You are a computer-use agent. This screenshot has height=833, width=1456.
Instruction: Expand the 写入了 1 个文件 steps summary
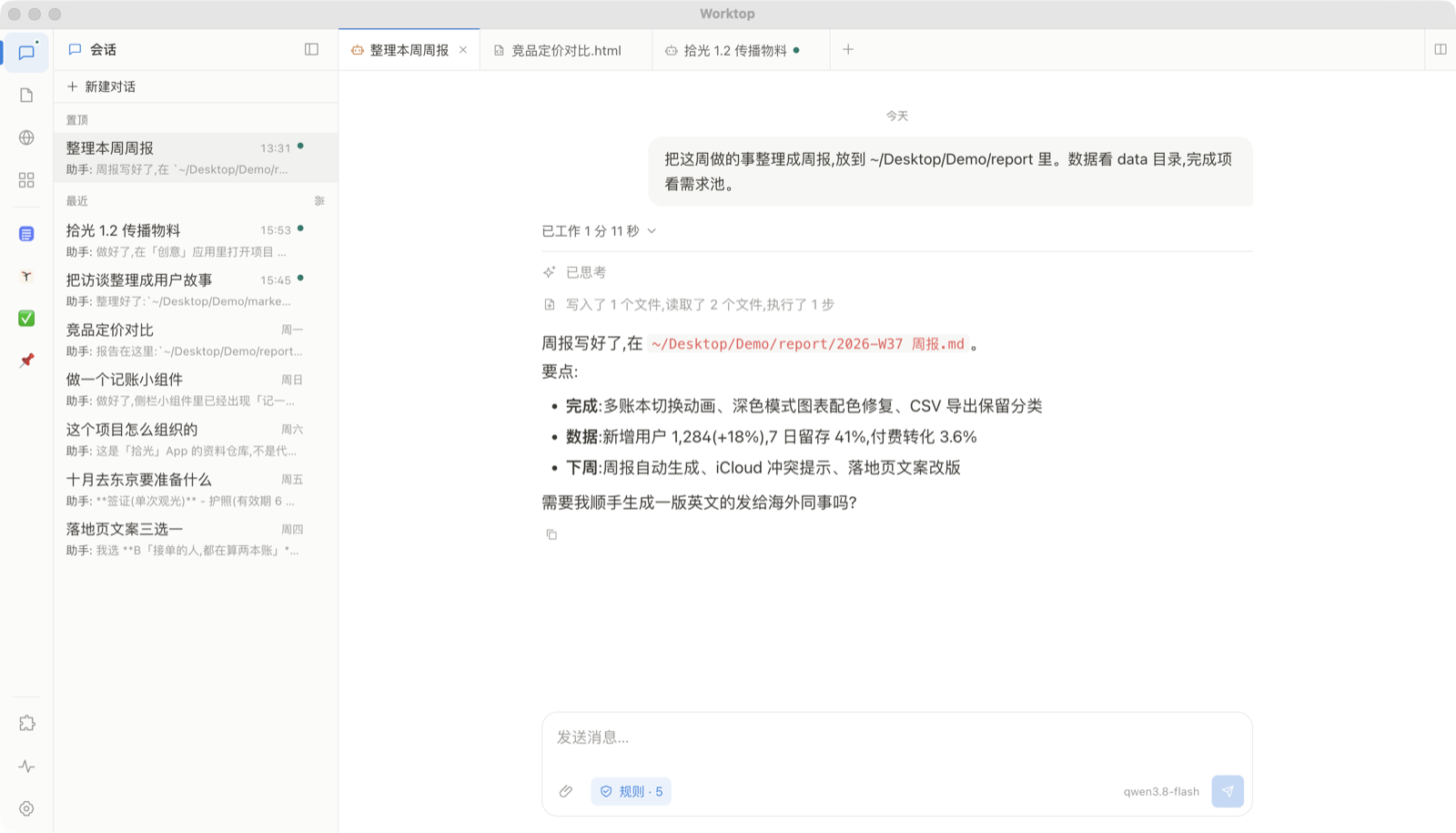689,305
